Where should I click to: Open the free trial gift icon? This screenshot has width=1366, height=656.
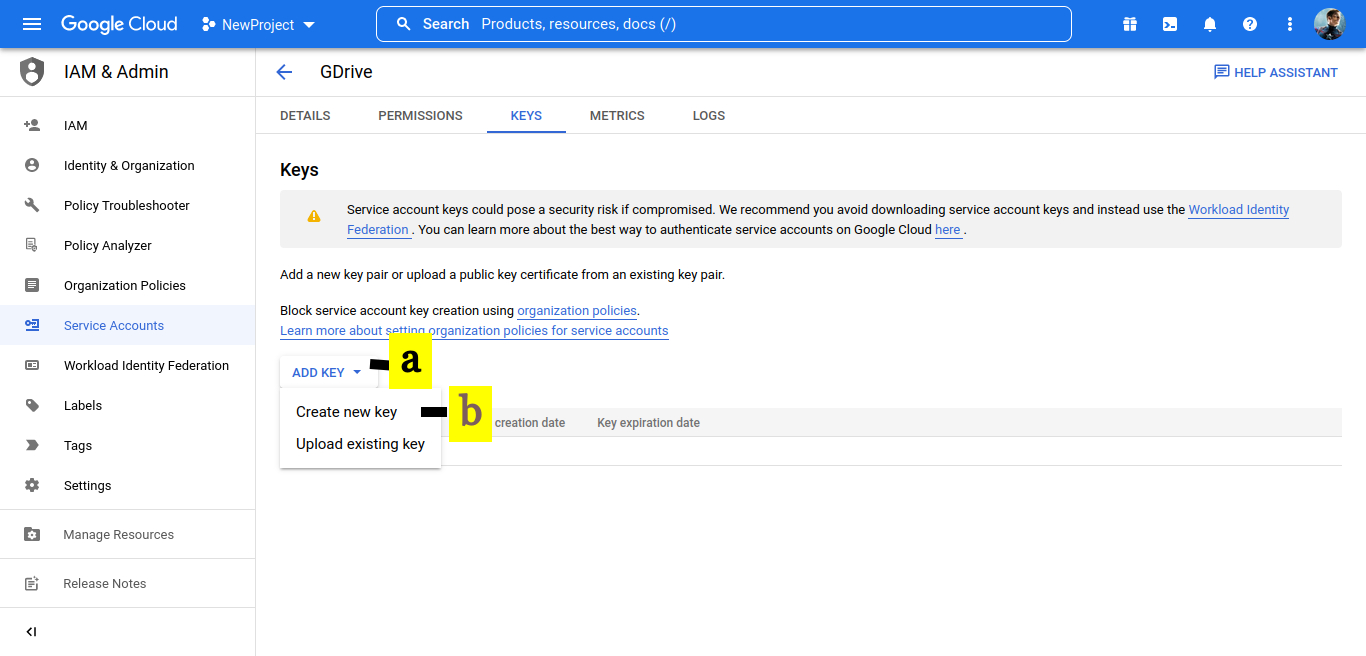pyautogui.click(x=1130, y=24)
